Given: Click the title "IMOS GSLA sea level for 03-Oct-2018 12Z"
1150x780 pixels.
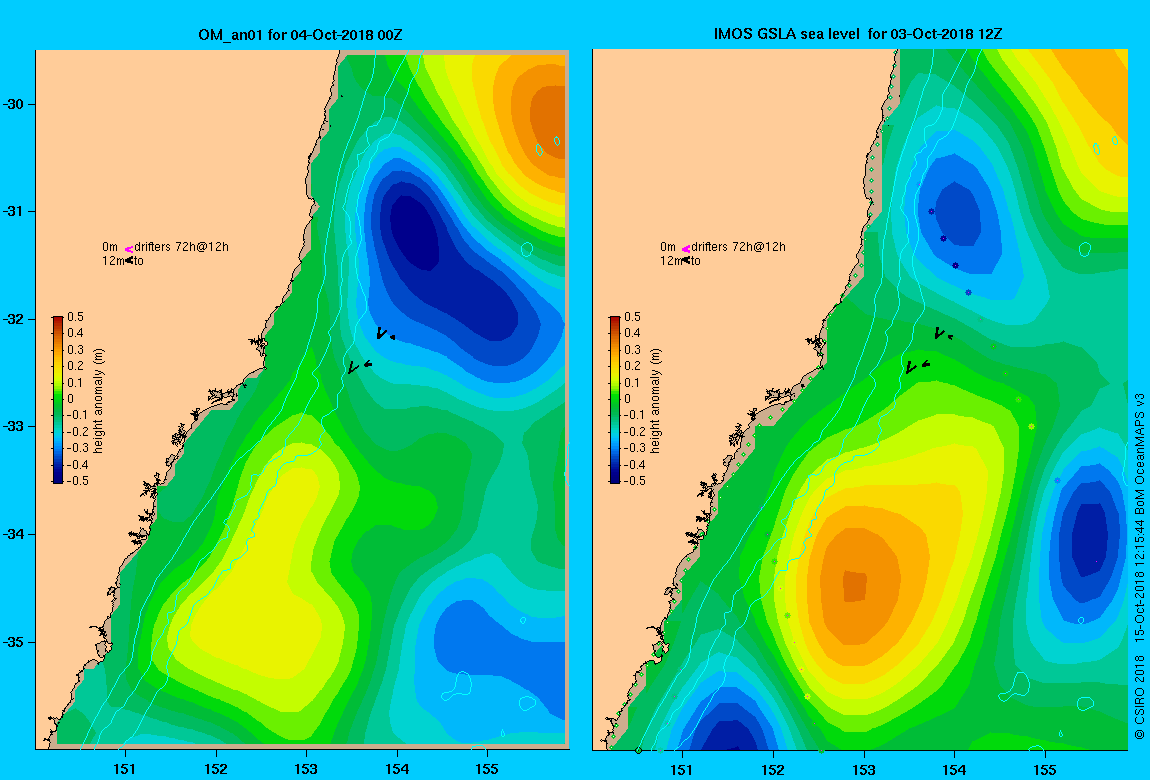Looking at the screenshot, I should click(858, 34).
